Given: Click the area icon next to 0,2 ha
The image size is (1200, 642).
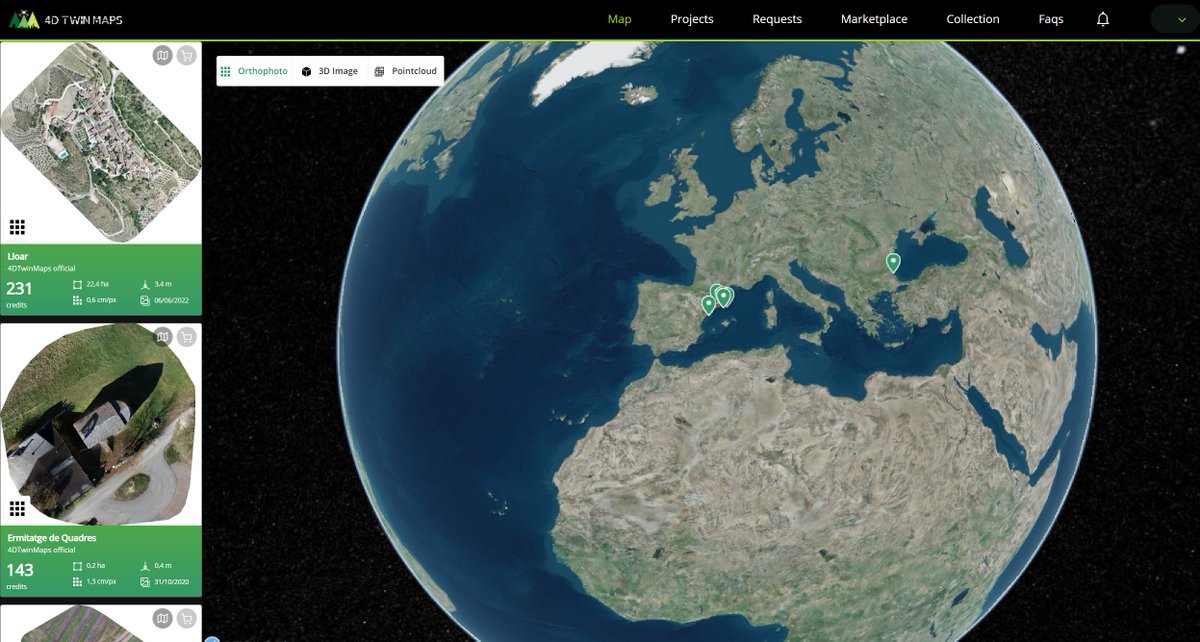Looking at the screenshot, I should coord(78,566).
